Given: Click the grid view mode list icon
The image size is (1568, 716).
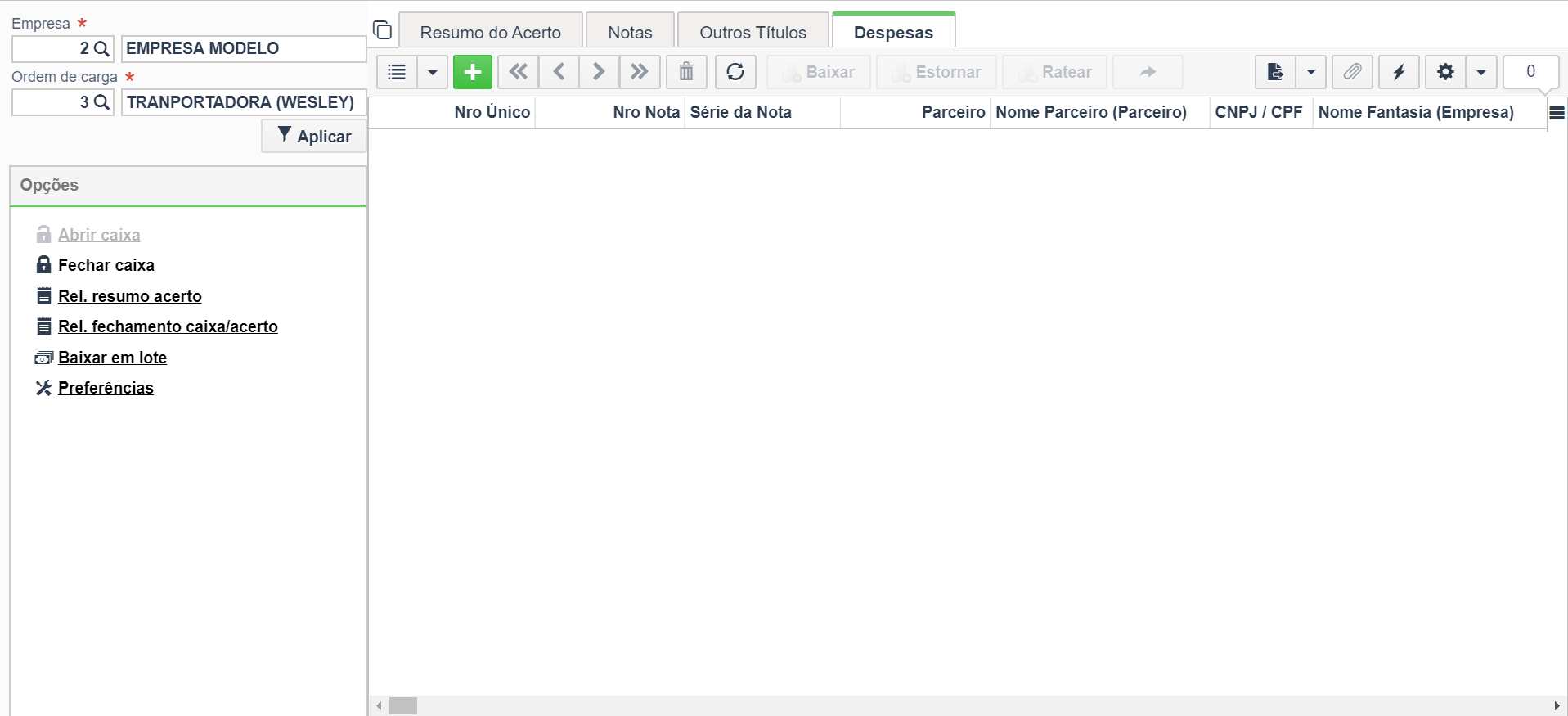Looking at the screenshot, I should tap(397, 72).
